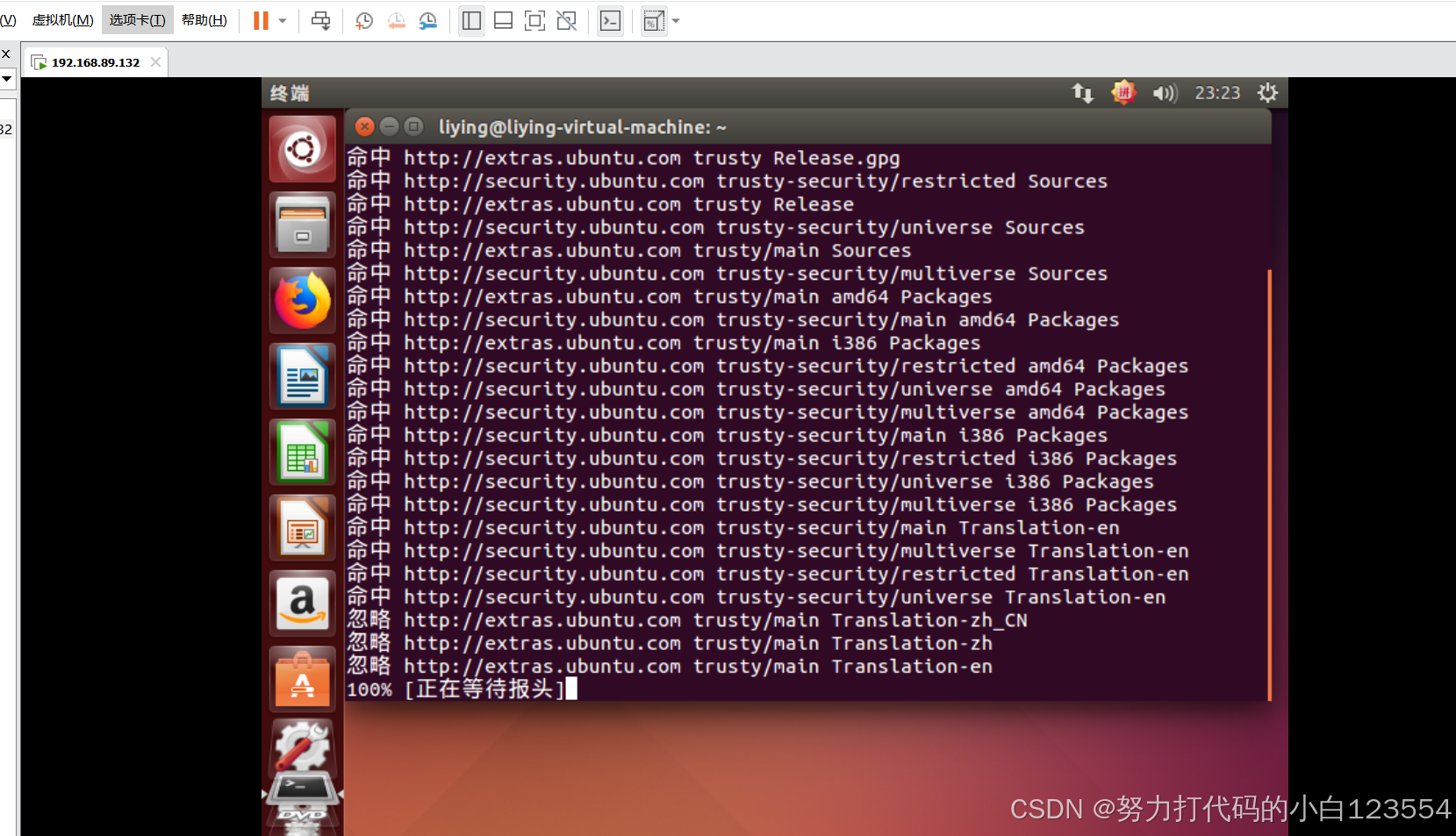Click the revert to snapshot icon
Viewport: 1456px width, 836px height.
pyautogui.click(x=397, y=20)
